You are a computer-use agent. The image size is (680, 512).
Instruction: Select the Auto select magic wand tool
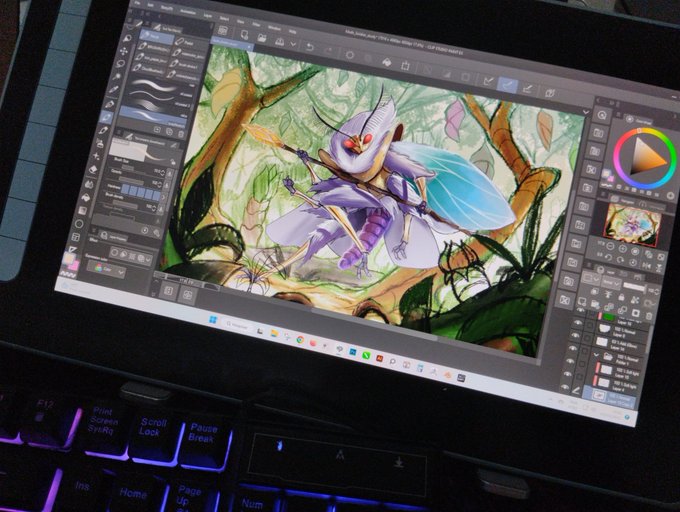(x=118, y=77)
